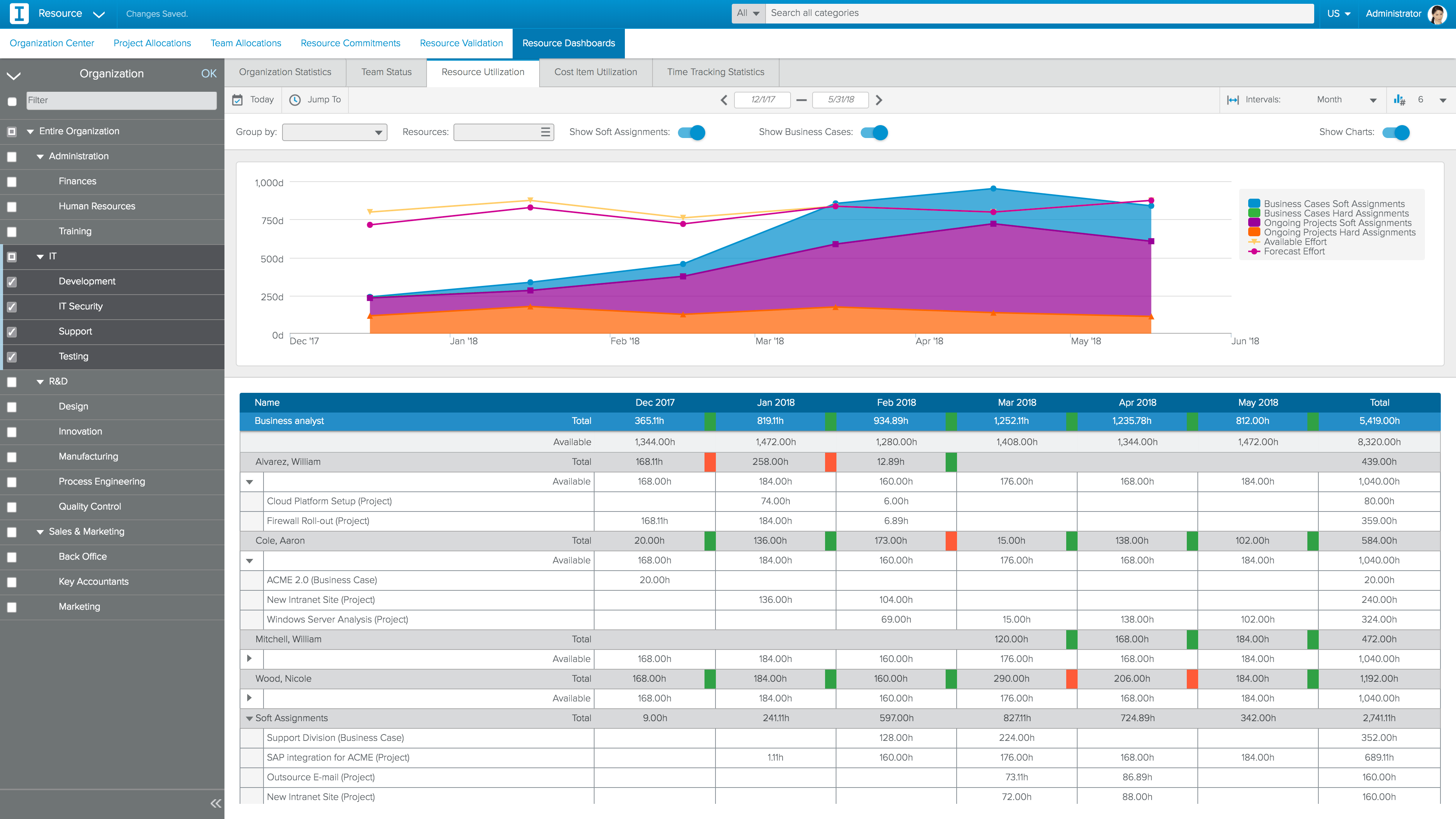Open the Resources list picker icon
1456x819 pixels.
pyautogui.click(x=545, y=132)
